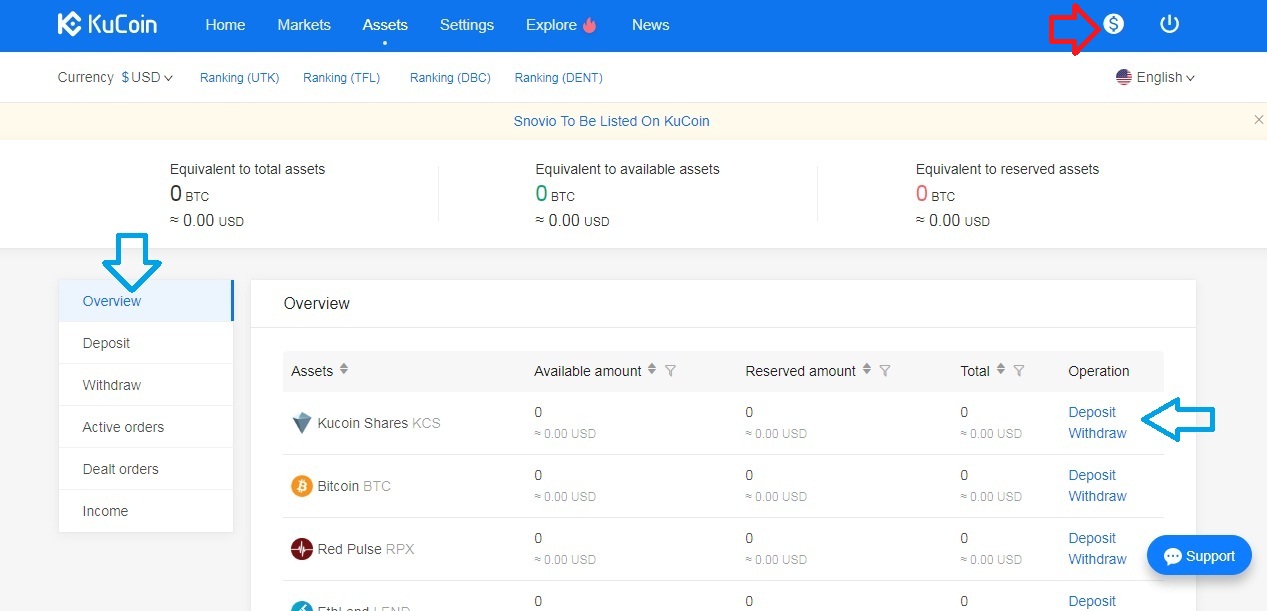Open the USD currency dropdown
The height and width of the screenshot is (611, 1267).
click(x=147, y=77)
